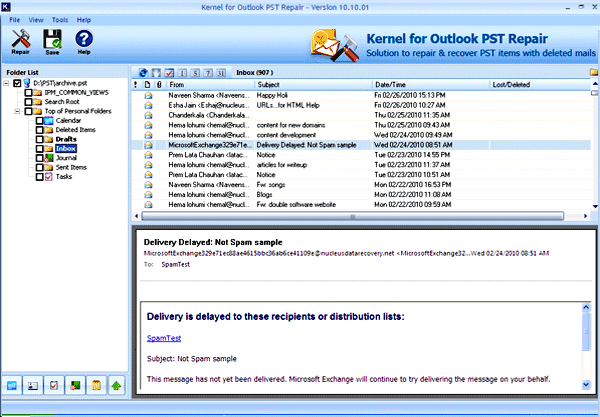Sort by the importance exclamation column
This screenshot has width=600, height=417.
click(x=135, y=85)
